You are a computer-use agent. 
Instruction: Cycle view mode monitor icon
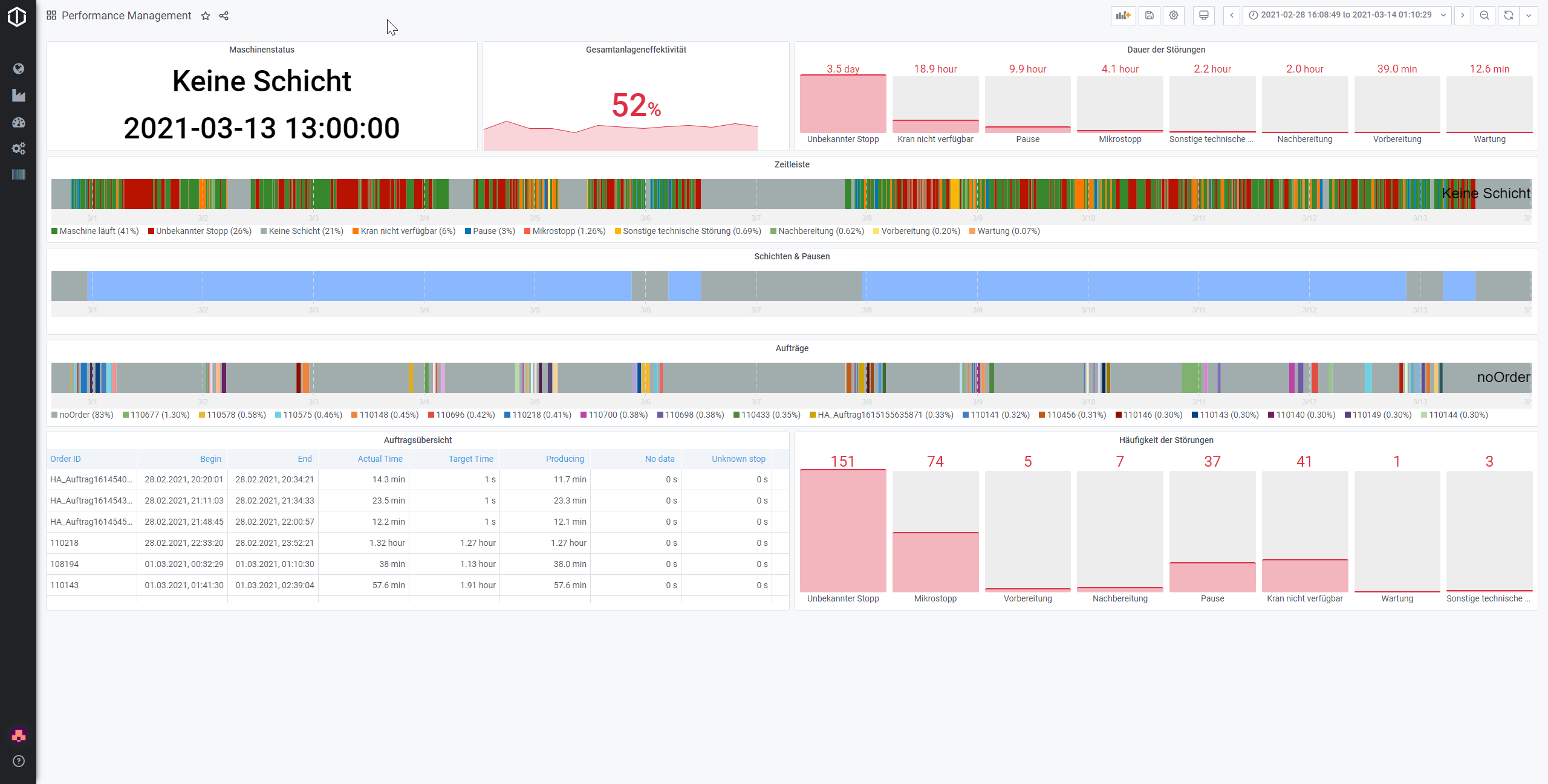1203,15
